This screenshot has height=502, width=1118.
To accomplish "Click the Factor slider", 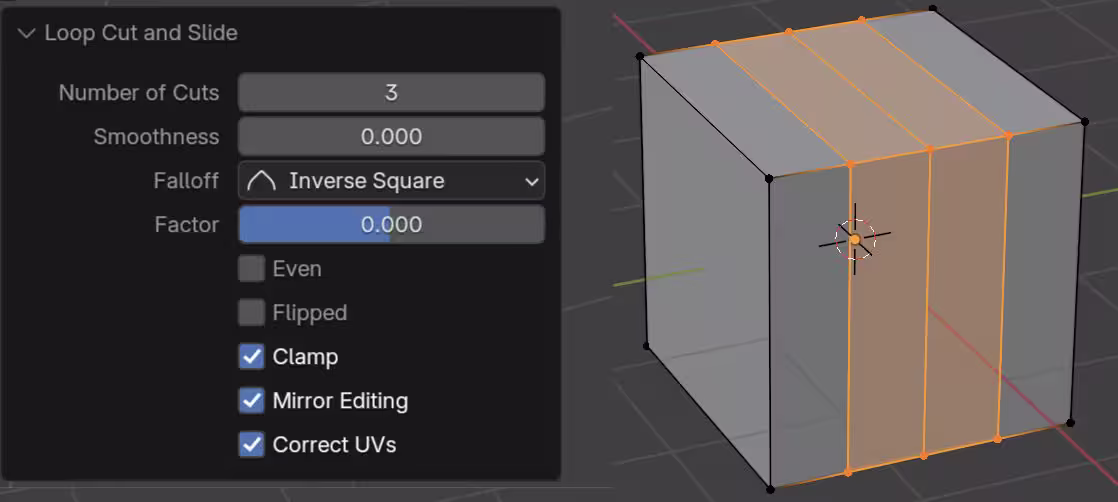I will point(391,225).
